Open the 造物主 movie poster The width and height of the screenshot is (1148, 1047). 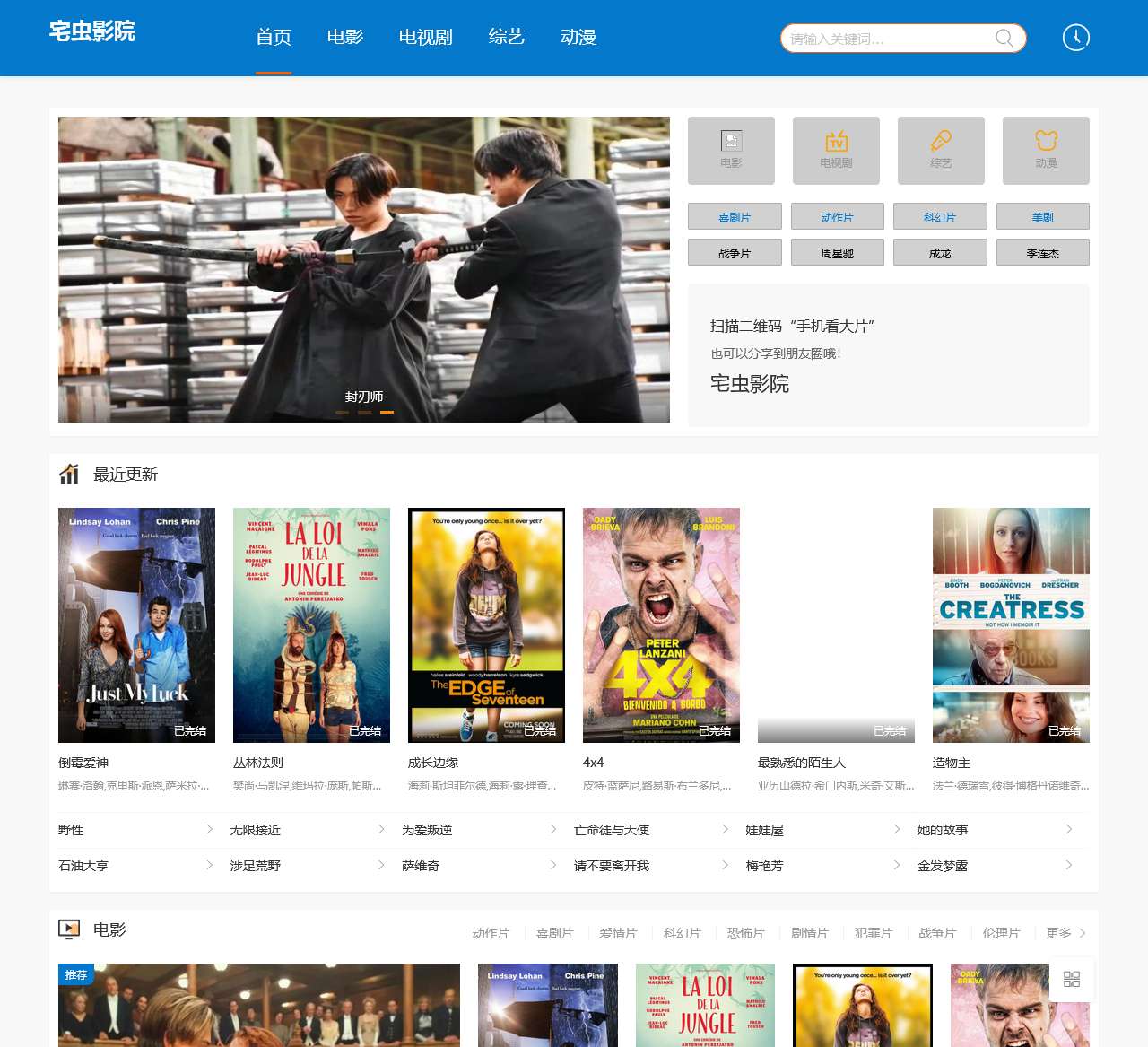coord(1011,625)
